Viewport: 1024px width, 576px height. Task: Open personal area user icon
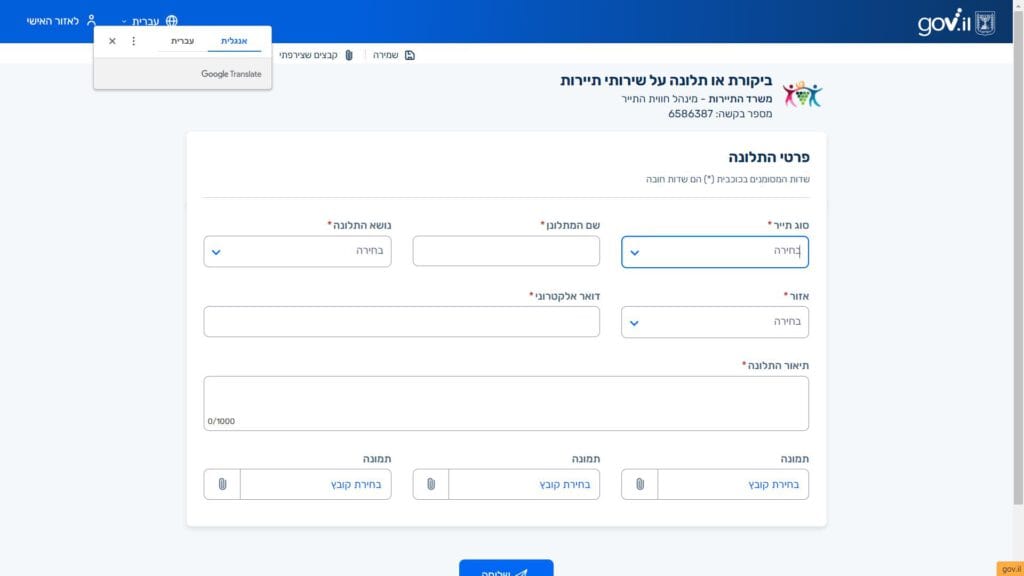(x=91, y=21)
